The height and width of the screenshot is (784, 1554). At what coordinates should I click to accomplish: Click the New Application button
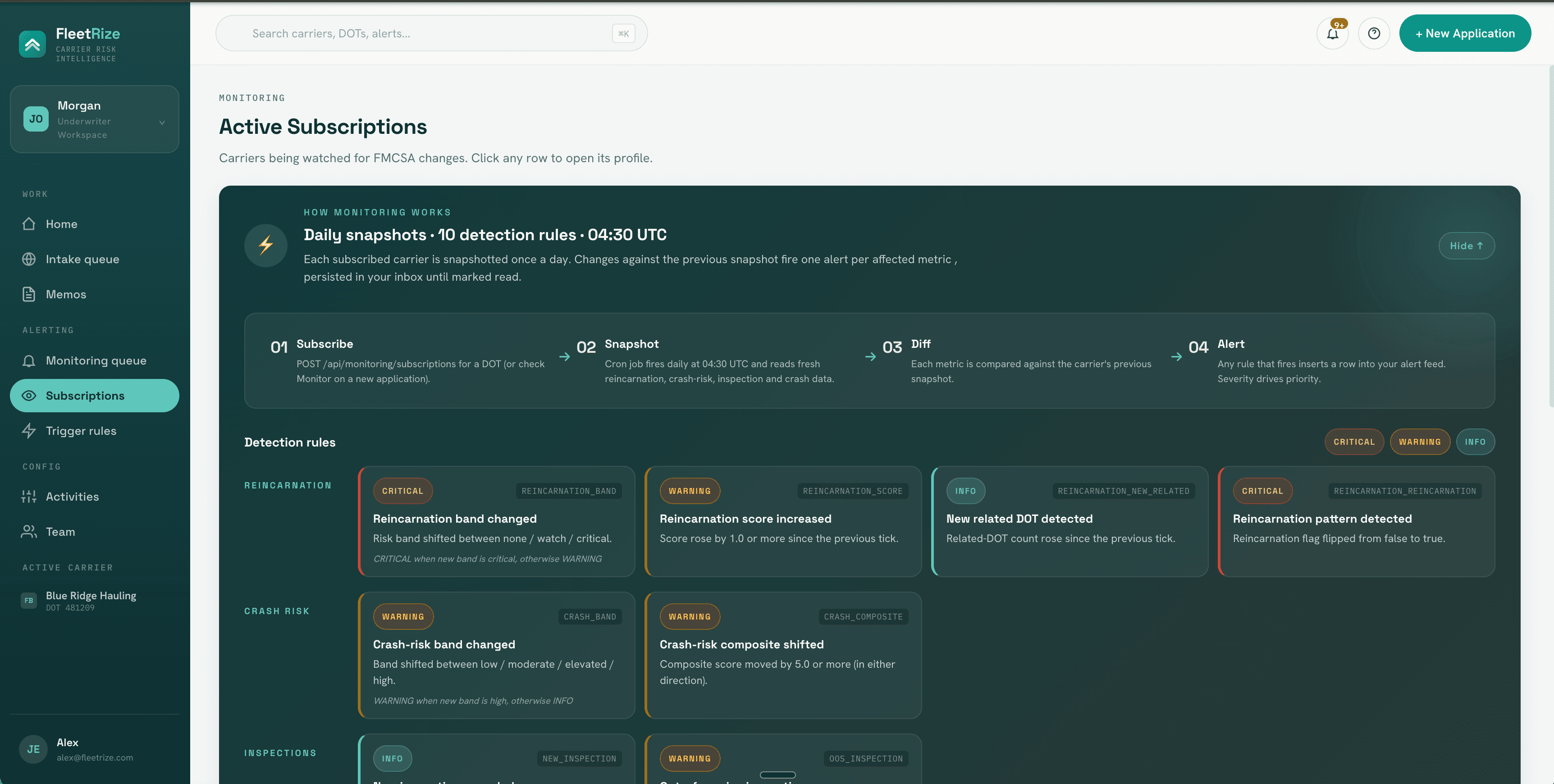(1465, 34)
